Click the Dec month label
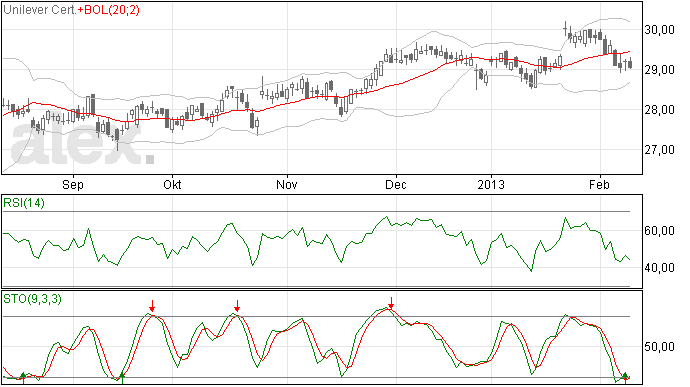690x387 pixels. (396, 184)
